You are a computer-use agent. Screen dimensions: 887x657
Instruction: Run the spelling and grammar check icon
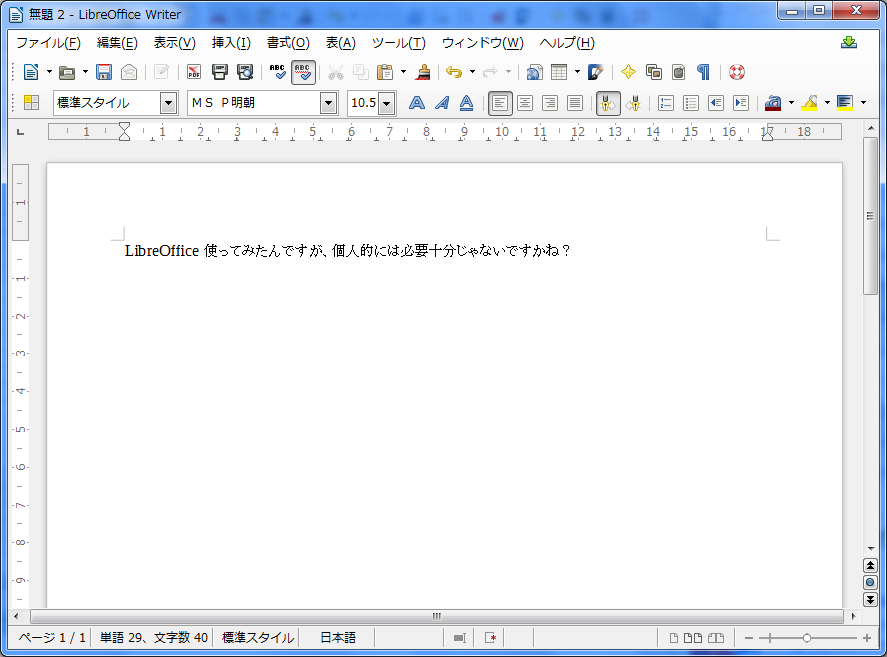[x=278, y=72]
